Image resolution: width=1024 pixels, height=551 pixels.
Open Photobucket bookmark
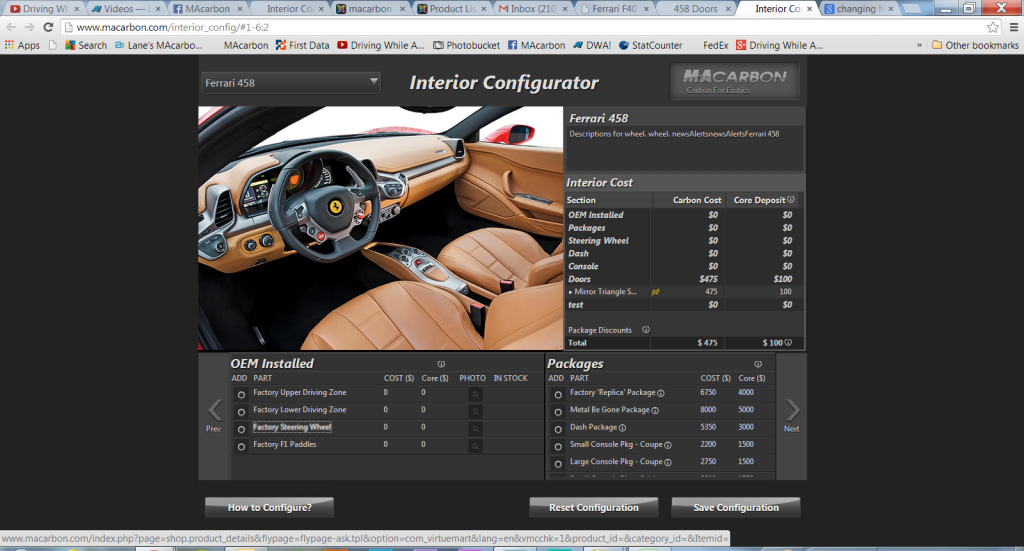click(x=466, y=45)
